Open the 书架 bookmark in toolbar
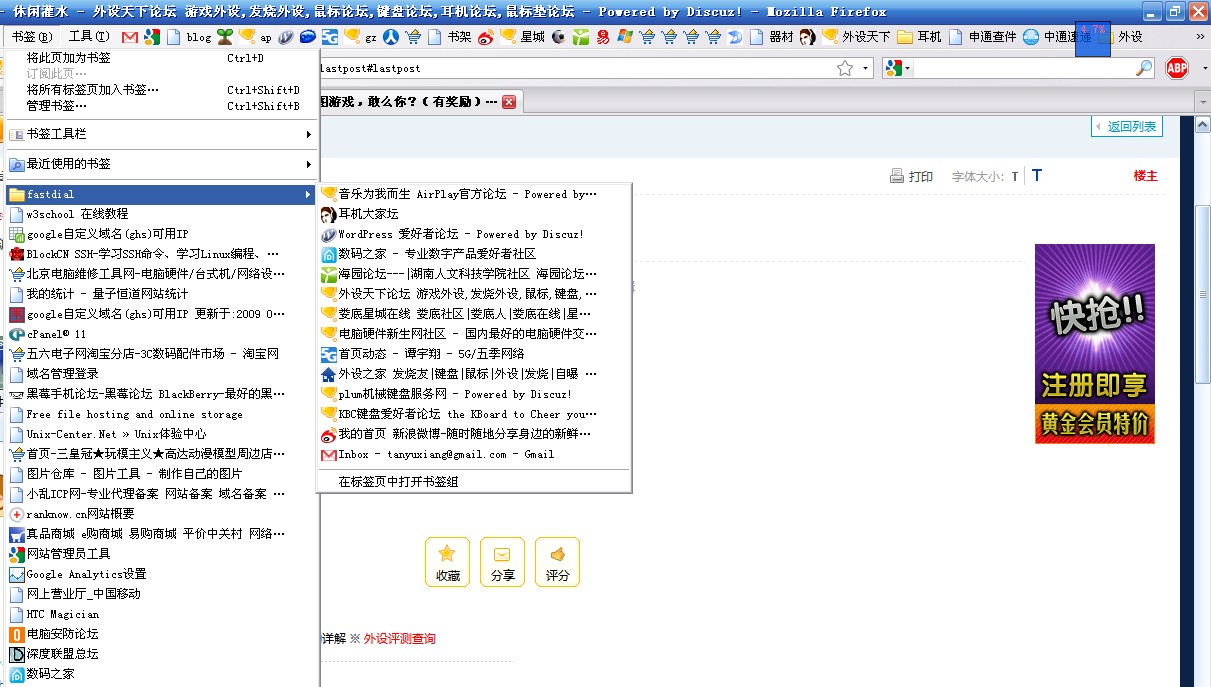This screenshot has width=1211, height=687. click(x=450, y=37)
